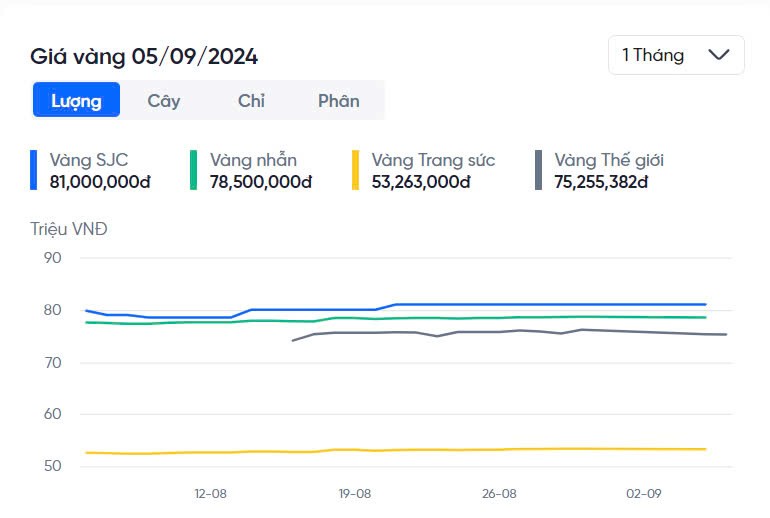
Task: Open the "1 Tháng" time range dropdown
Action: (x=675, y=55)
